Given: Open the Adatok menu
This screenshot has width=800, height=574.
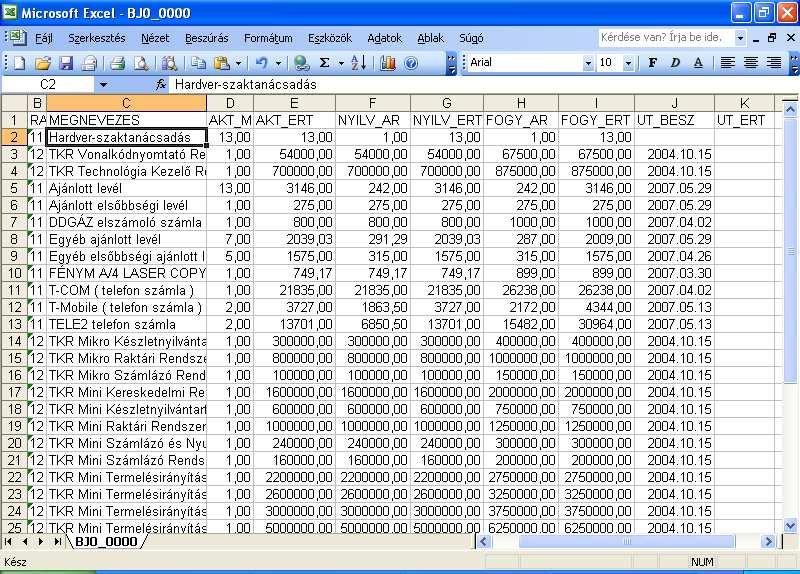Looking at the screenshot, I should click(385, 38).
